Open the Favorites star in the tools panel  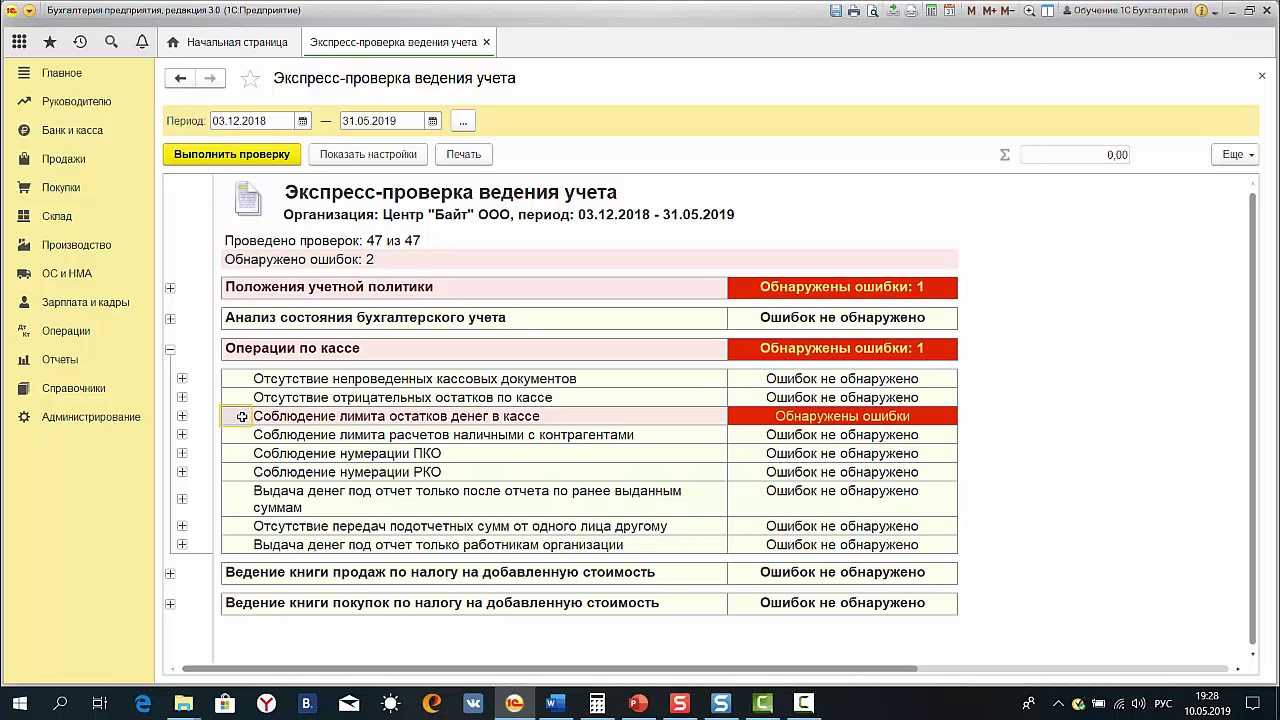coord(50,42)
